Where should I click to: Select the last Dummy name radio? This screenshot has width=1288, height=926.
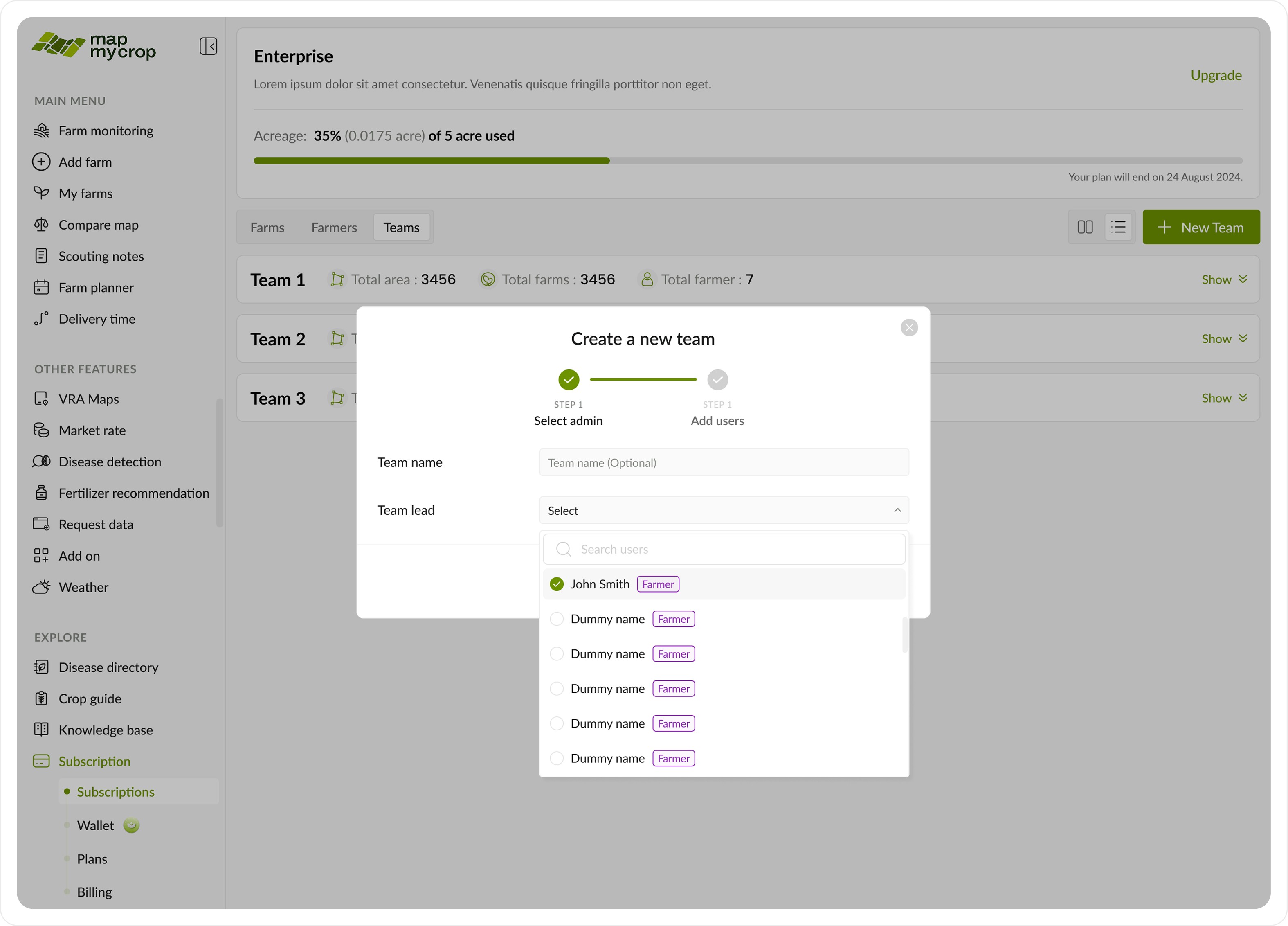click(557, 758)
